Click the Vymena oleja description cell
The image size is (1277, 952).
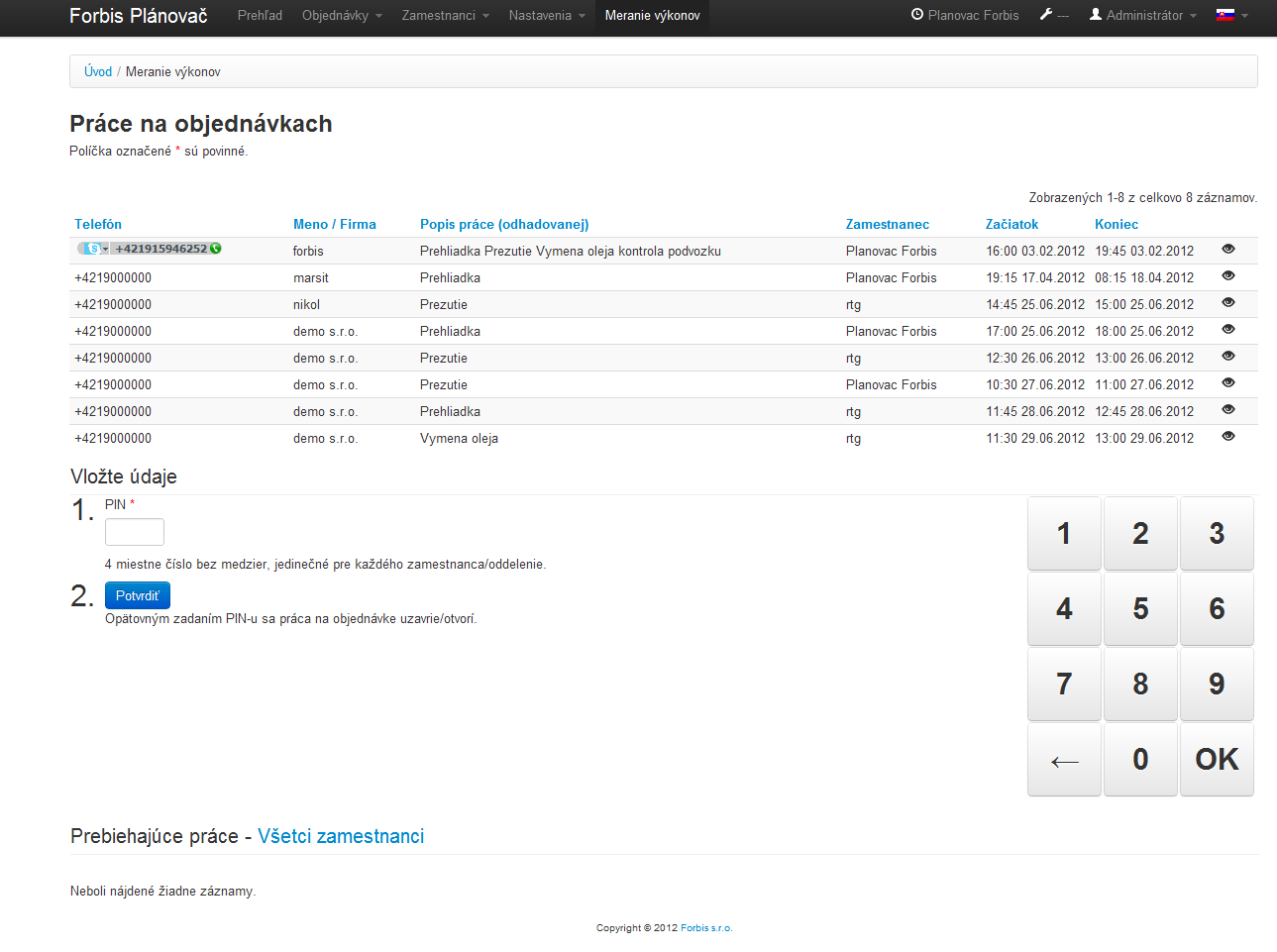pos(459,438)
